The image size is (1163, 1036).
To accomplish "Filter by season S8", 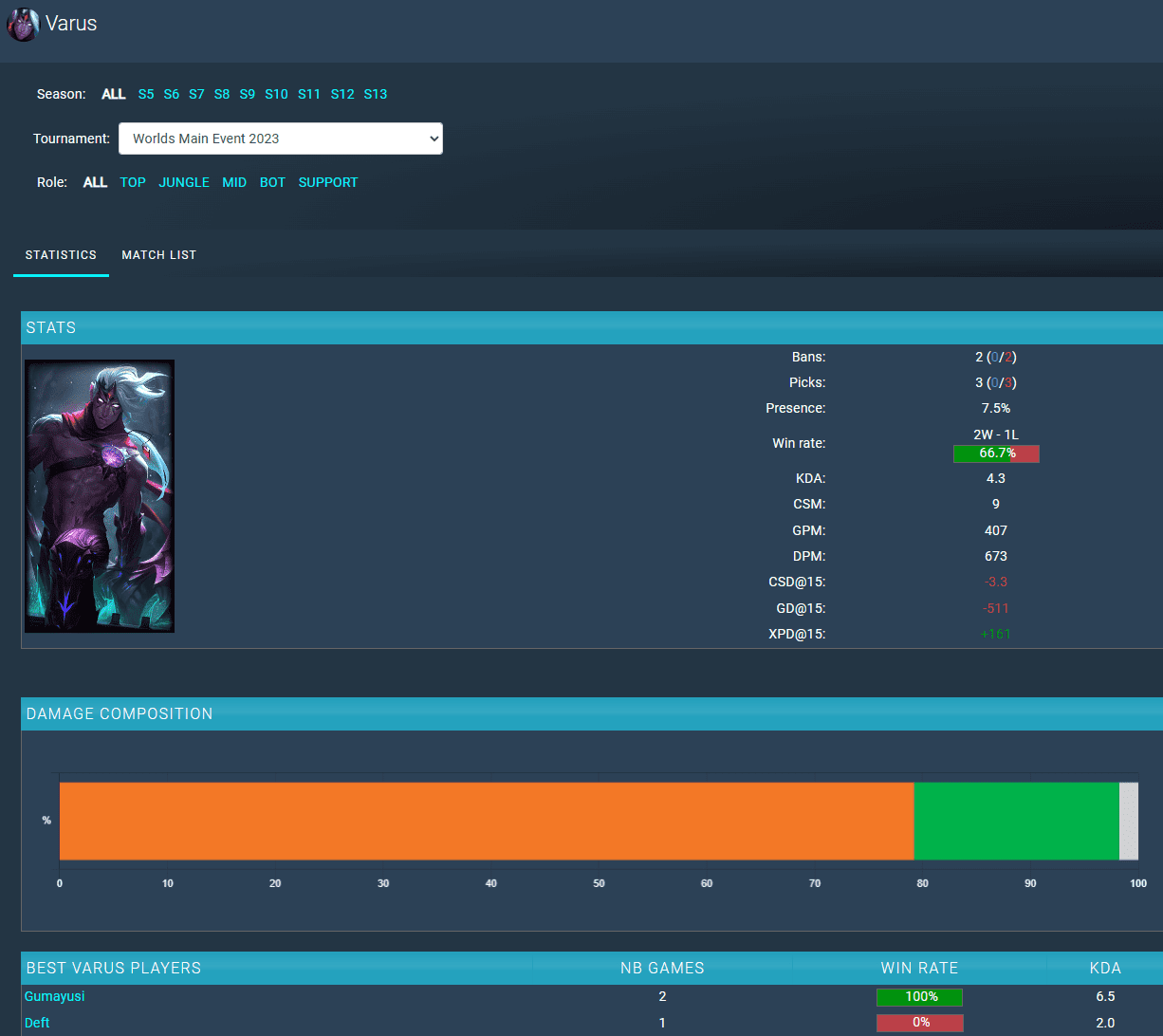I will (x=222, y=94).
